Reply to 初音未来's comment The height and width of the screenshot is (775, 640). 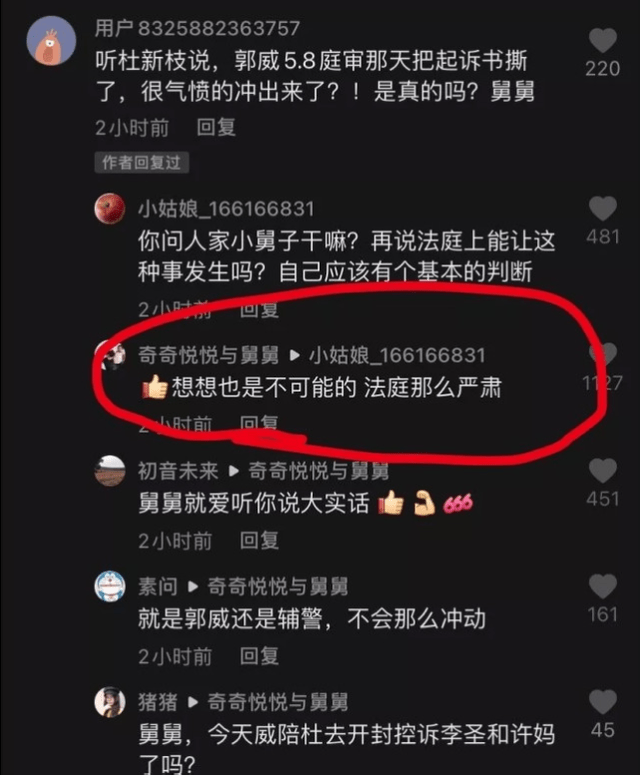[x=259, y=541]
